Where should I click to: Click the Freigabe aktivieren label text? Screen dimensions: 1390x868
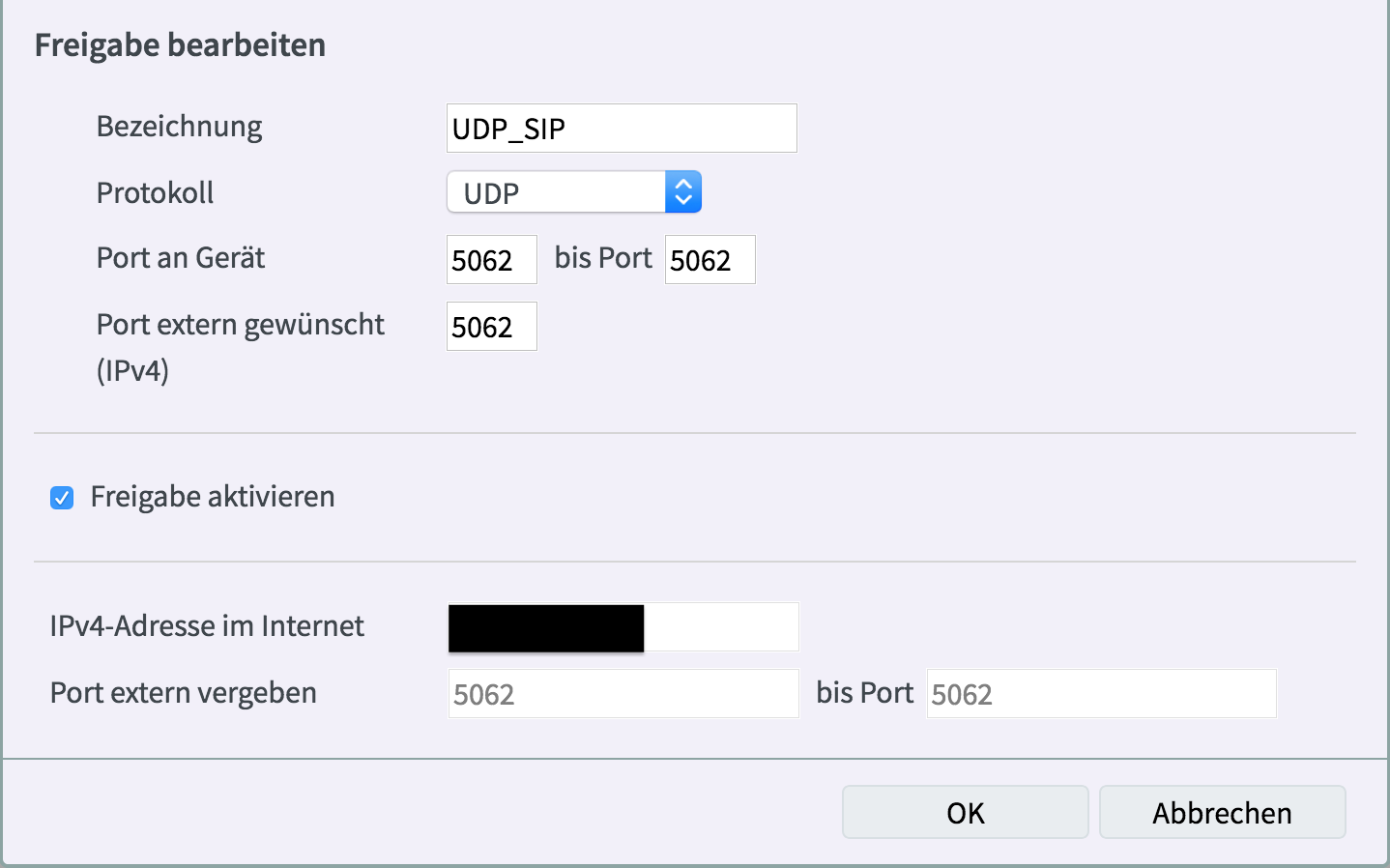(213, 497)
